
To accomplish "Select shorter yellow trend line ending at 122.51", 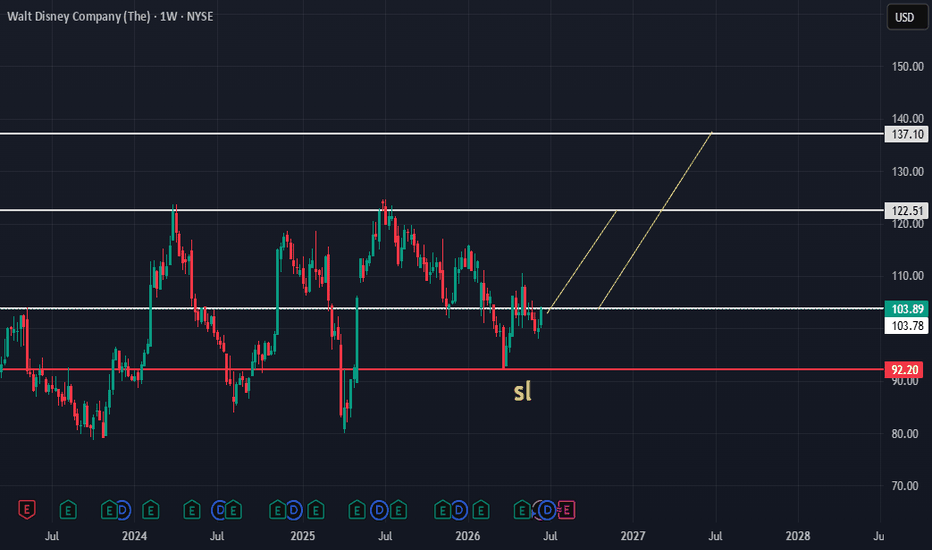I will coord(582,261).
